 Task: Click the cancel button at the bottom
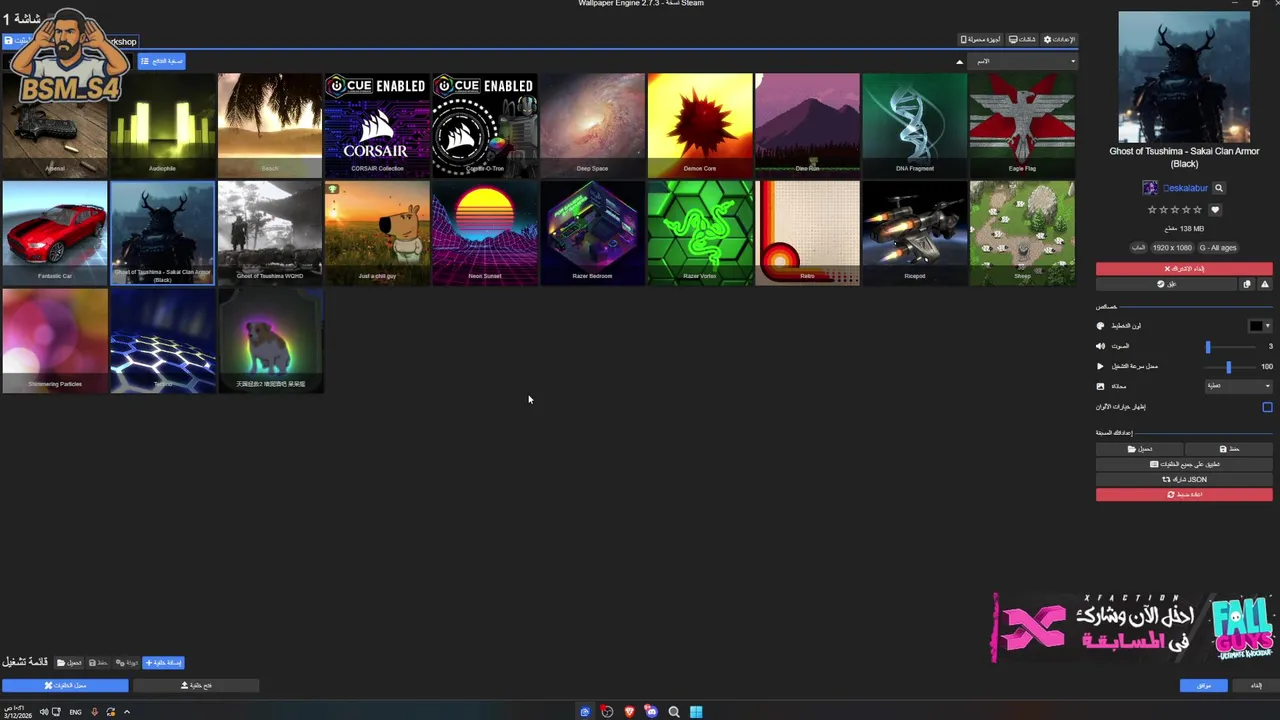1255,685
